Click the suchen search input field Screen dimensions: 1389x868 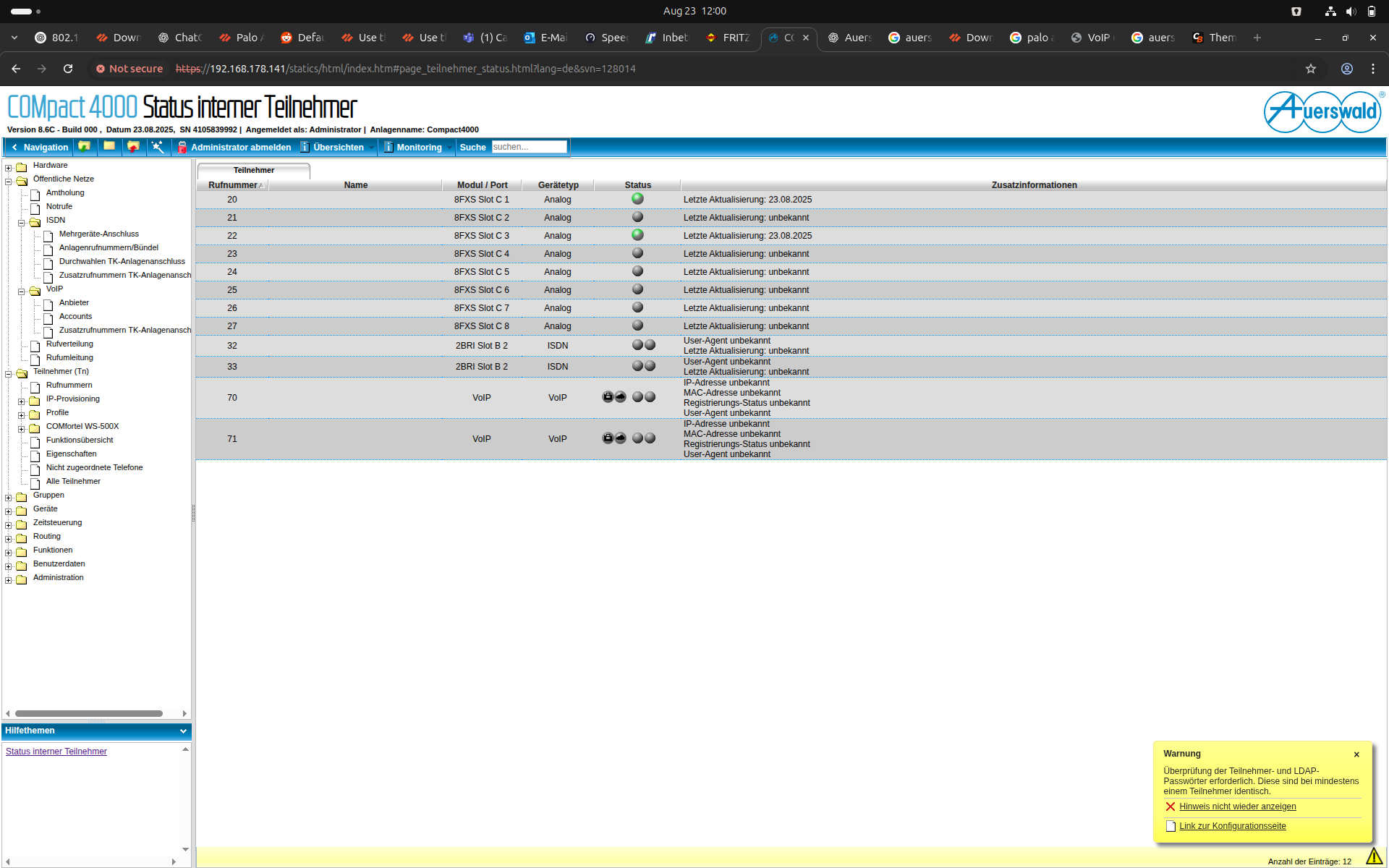529,147
